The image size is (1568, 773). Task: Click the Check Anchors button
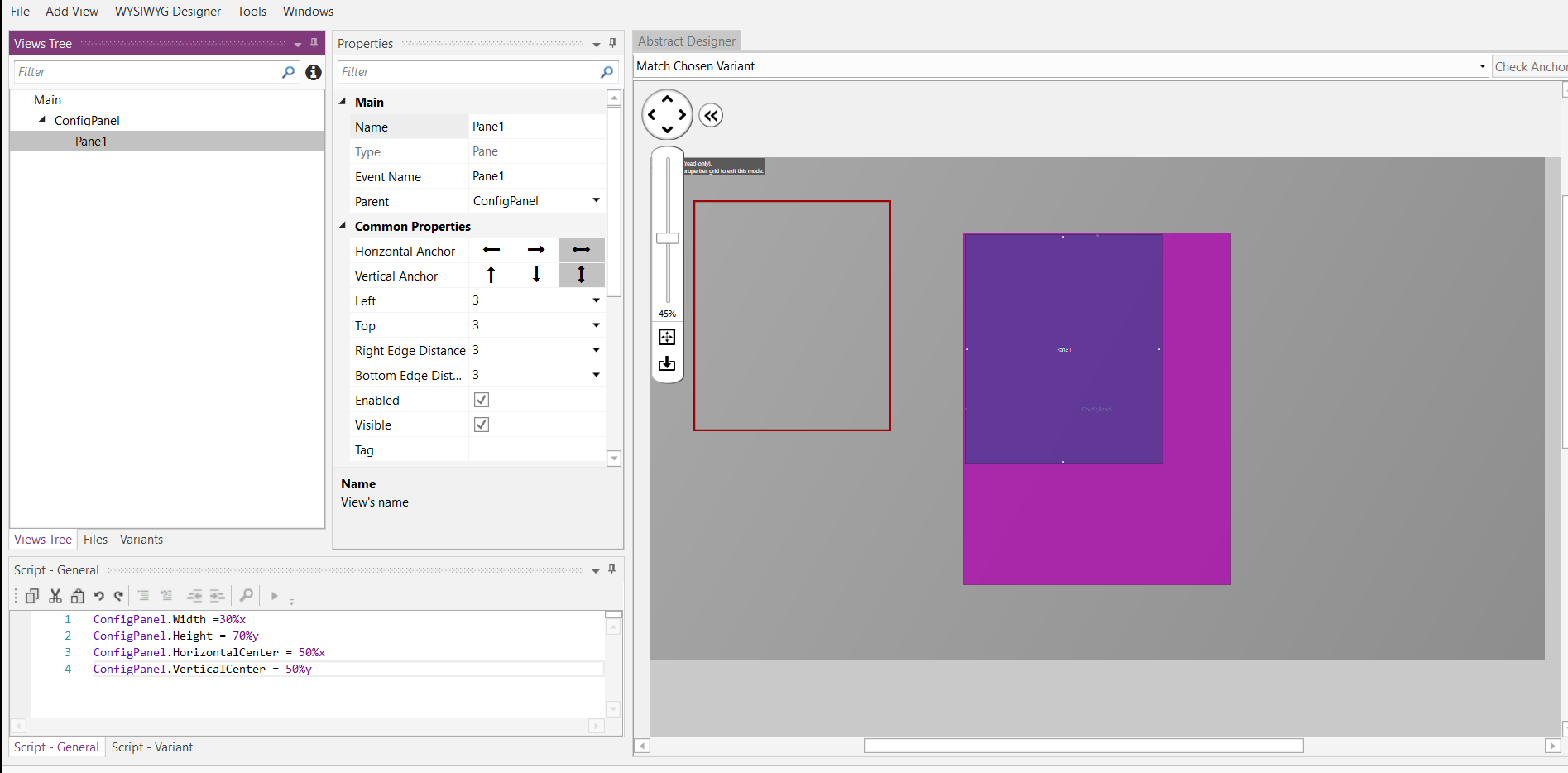click(x=1531, y=66)
